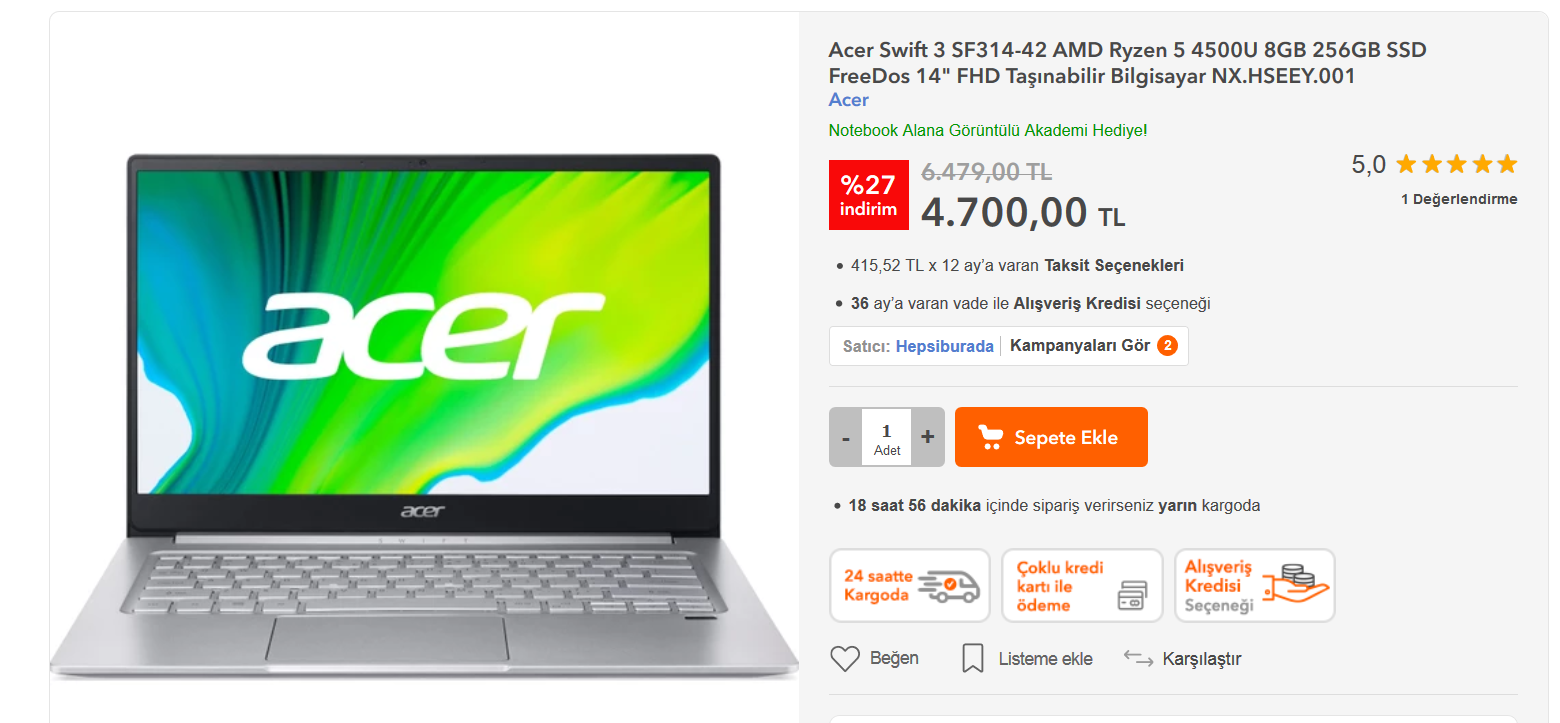Open the Acer brand link

pyautogui.click(x=849, y=100)
